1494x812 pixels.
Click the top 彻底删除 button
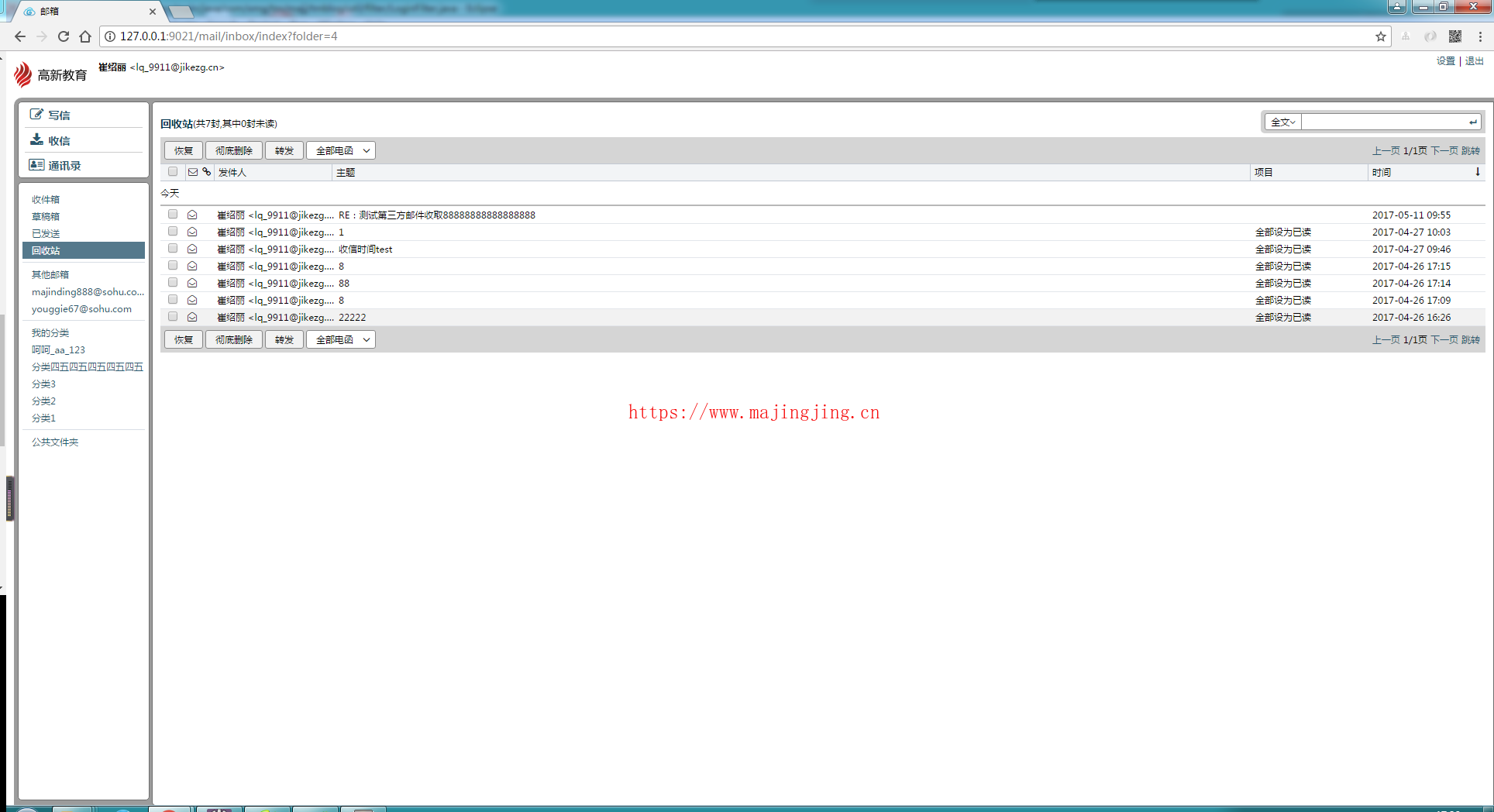[234, 150]
